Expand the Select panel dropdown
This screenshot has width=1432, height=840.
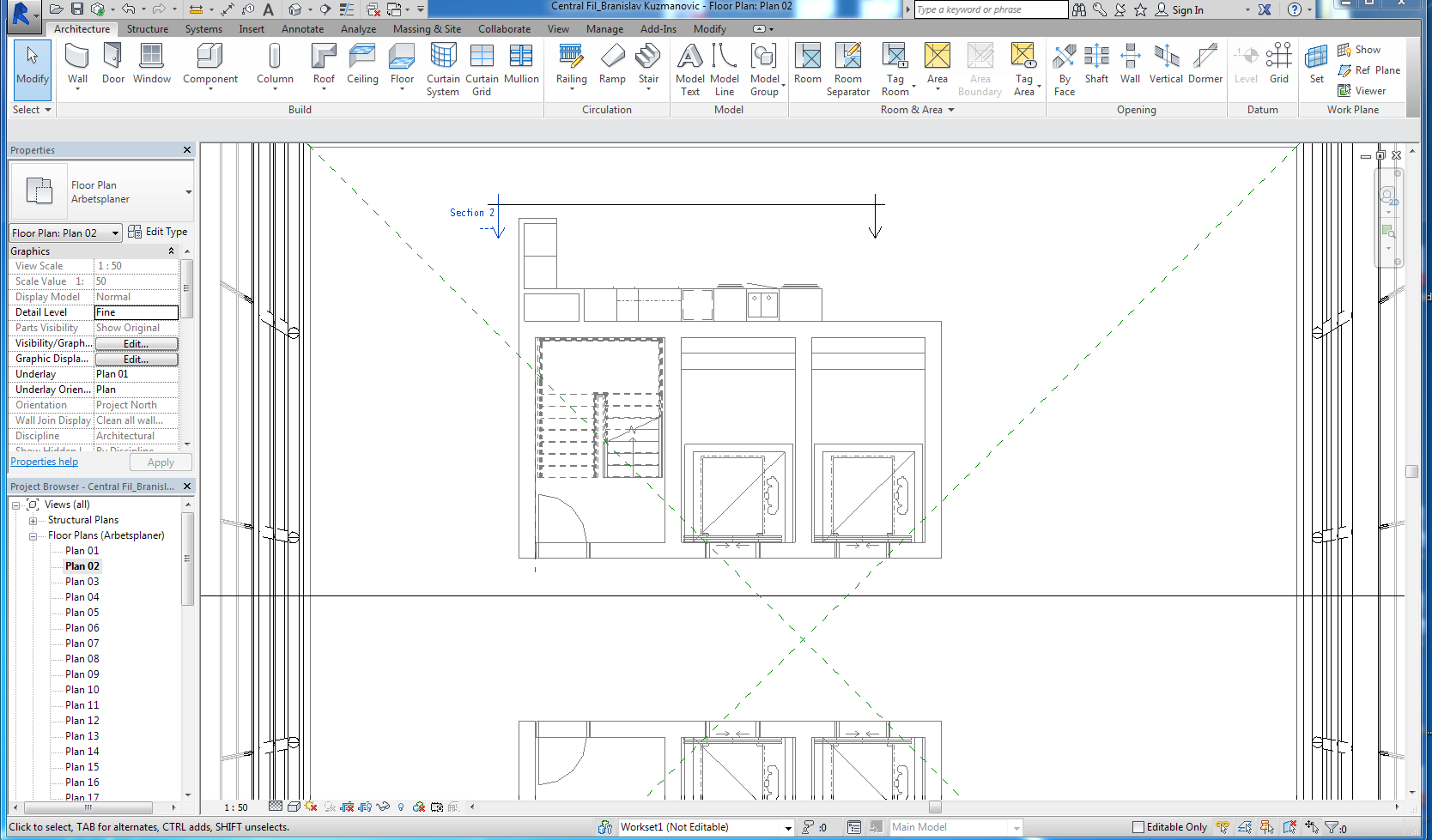click(x=32, y=110)
